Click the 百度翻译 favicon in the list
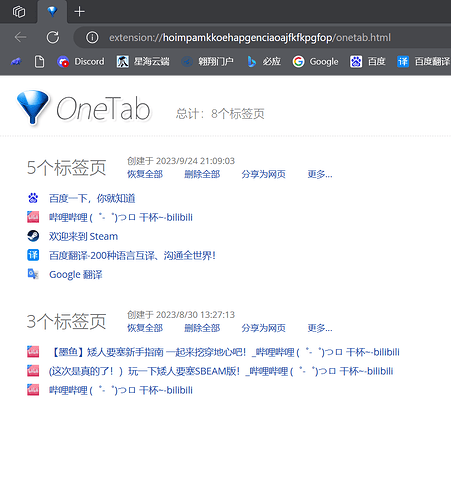Screen dimensions: 451x500 [33, 255]
